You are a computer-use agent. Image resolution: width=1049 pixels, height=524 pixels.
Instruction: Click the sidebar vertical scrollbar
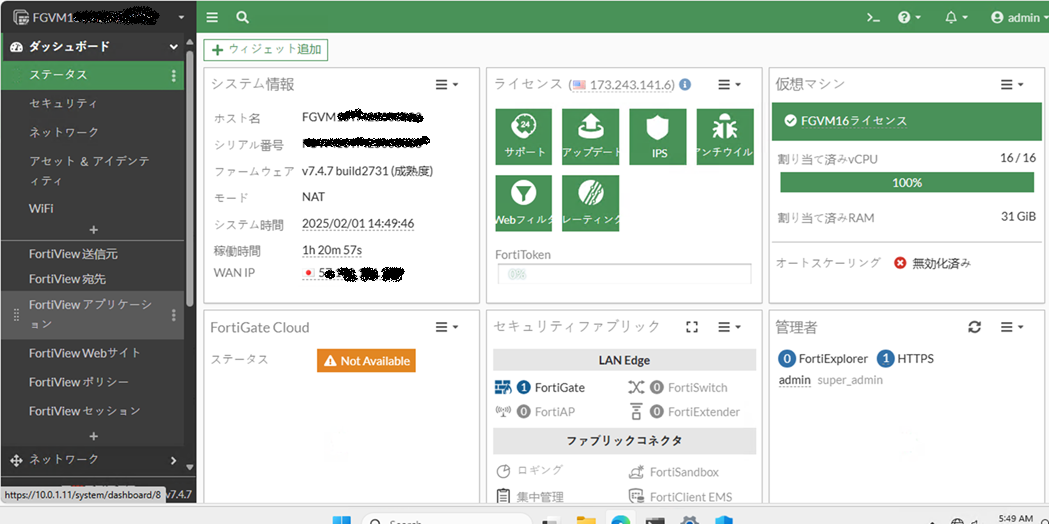[x=190, y=177]
